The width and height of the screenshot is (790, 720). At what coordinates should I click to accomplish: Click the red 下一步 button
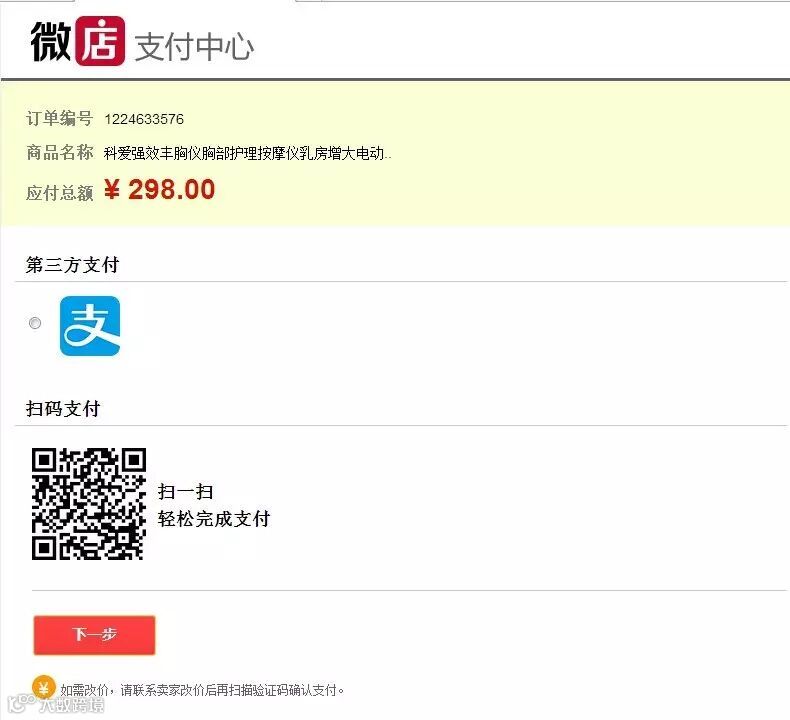[x=94, y=635]
